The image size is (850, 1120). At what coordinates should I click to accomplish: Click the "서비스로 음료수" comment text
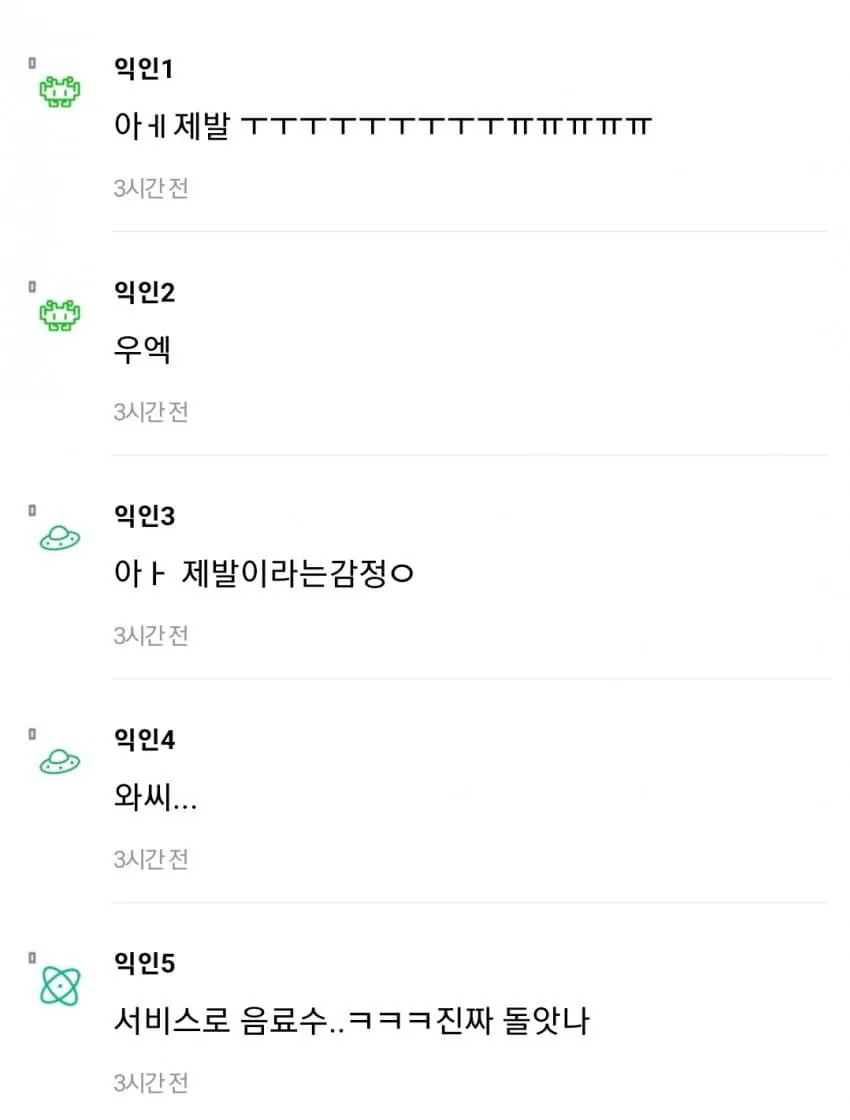(x=352, y=1022)
